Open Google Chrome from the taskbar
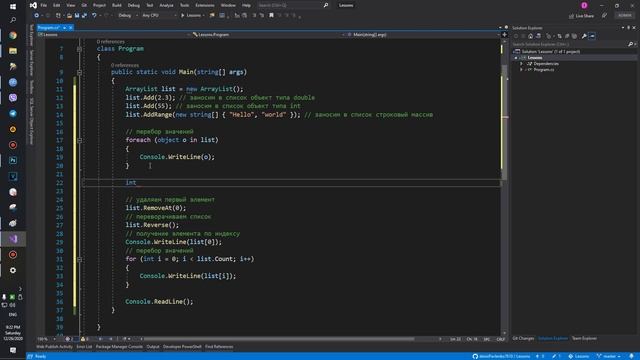640x360 pixels. click(13, 36)
